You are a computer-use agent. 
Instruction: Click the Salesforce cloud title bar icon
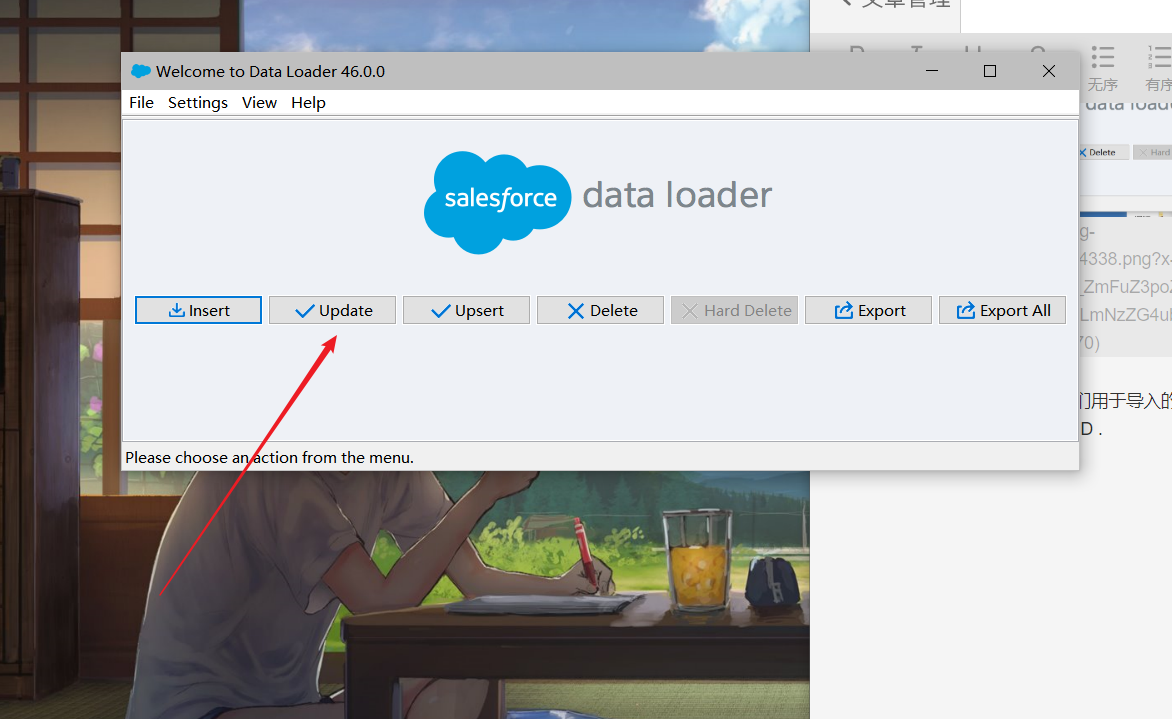click(141, 71)
